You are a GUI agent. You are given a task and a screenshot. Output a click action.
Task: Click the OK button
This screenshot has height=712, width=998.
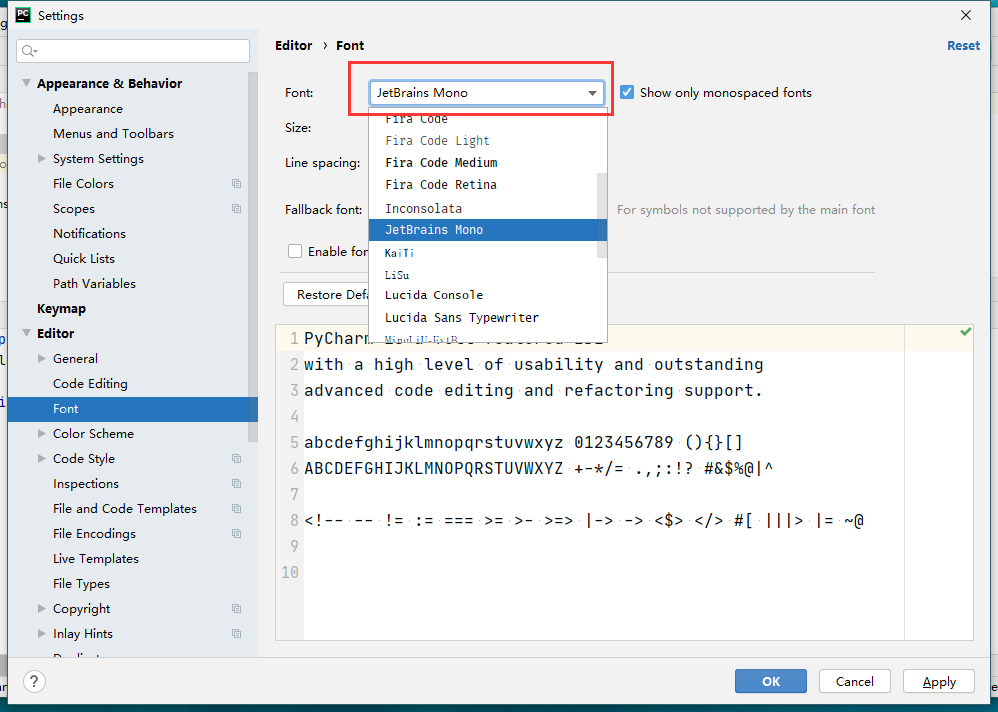click(771, 681)
